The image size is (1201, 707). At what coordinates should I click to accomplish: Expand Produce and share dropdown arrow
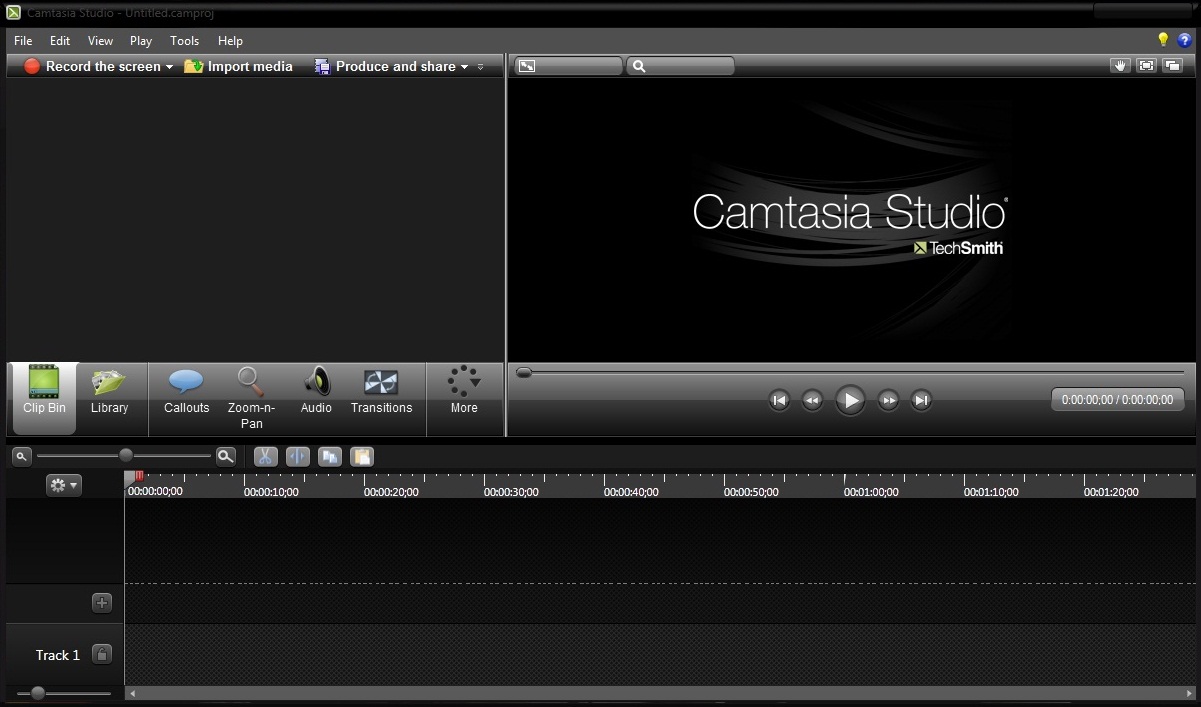point(464,67)
